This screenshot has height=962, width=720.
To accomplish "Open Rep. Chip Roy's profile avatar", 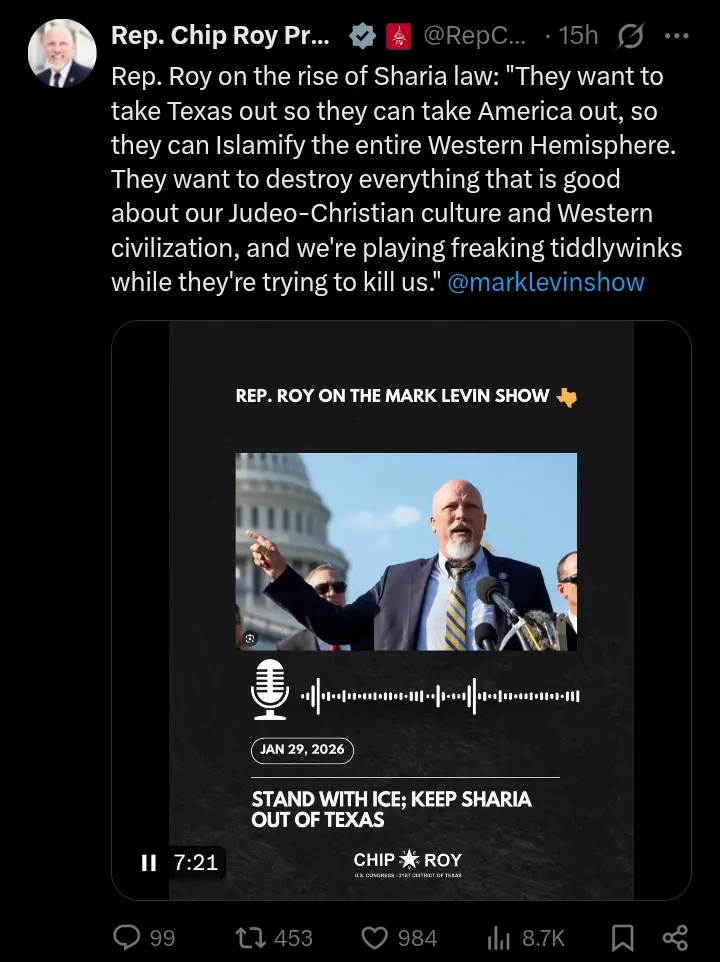I will point(62,53).
